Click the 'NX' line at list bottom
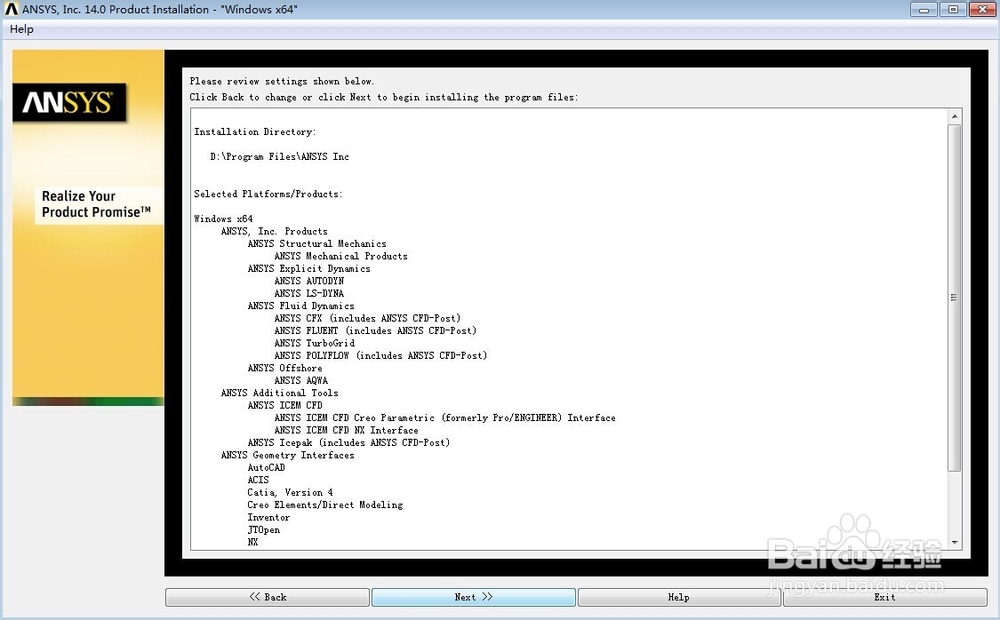The image size is (1000, 620). (253, 542)
